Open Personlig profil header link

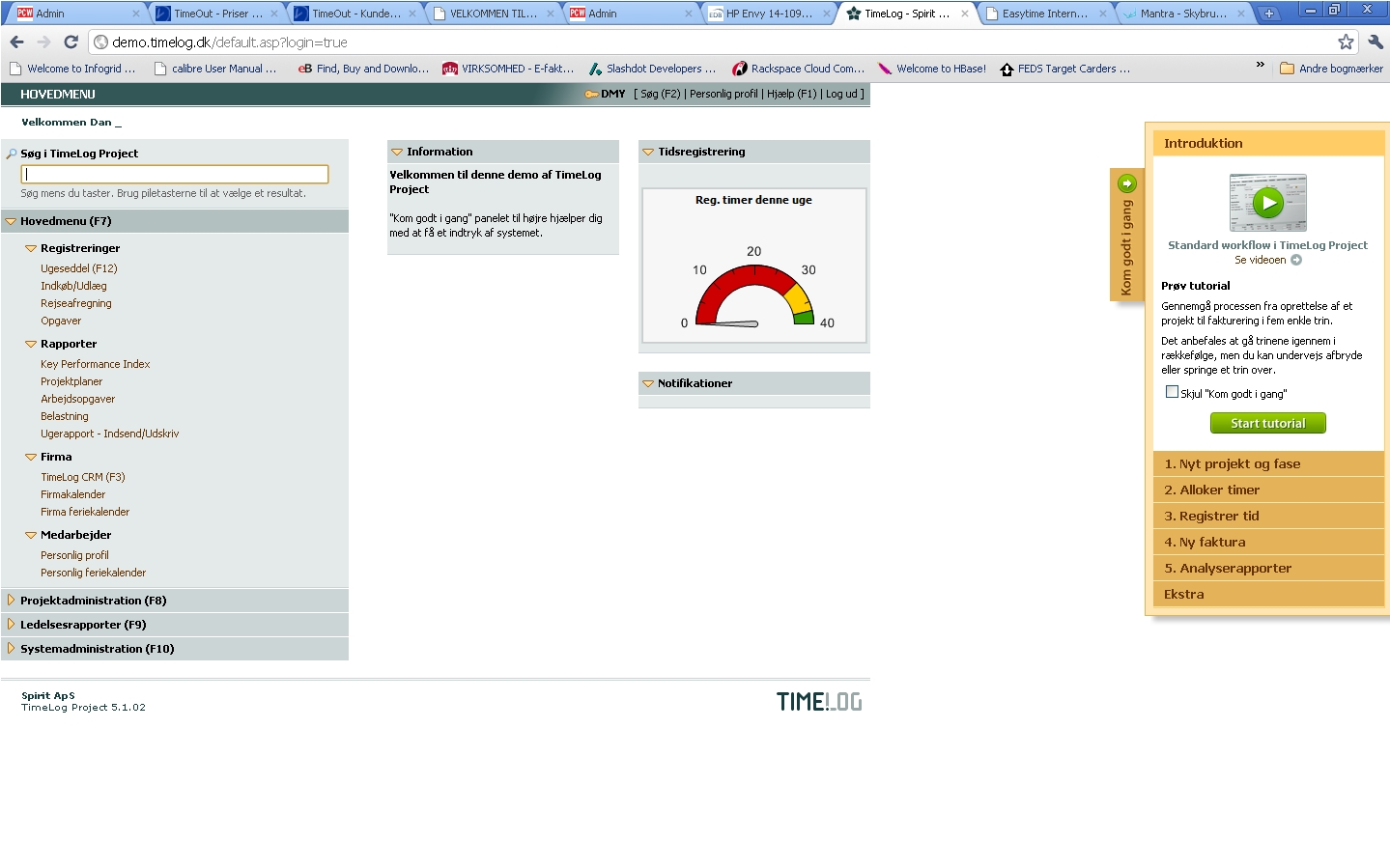coord(723,94)
